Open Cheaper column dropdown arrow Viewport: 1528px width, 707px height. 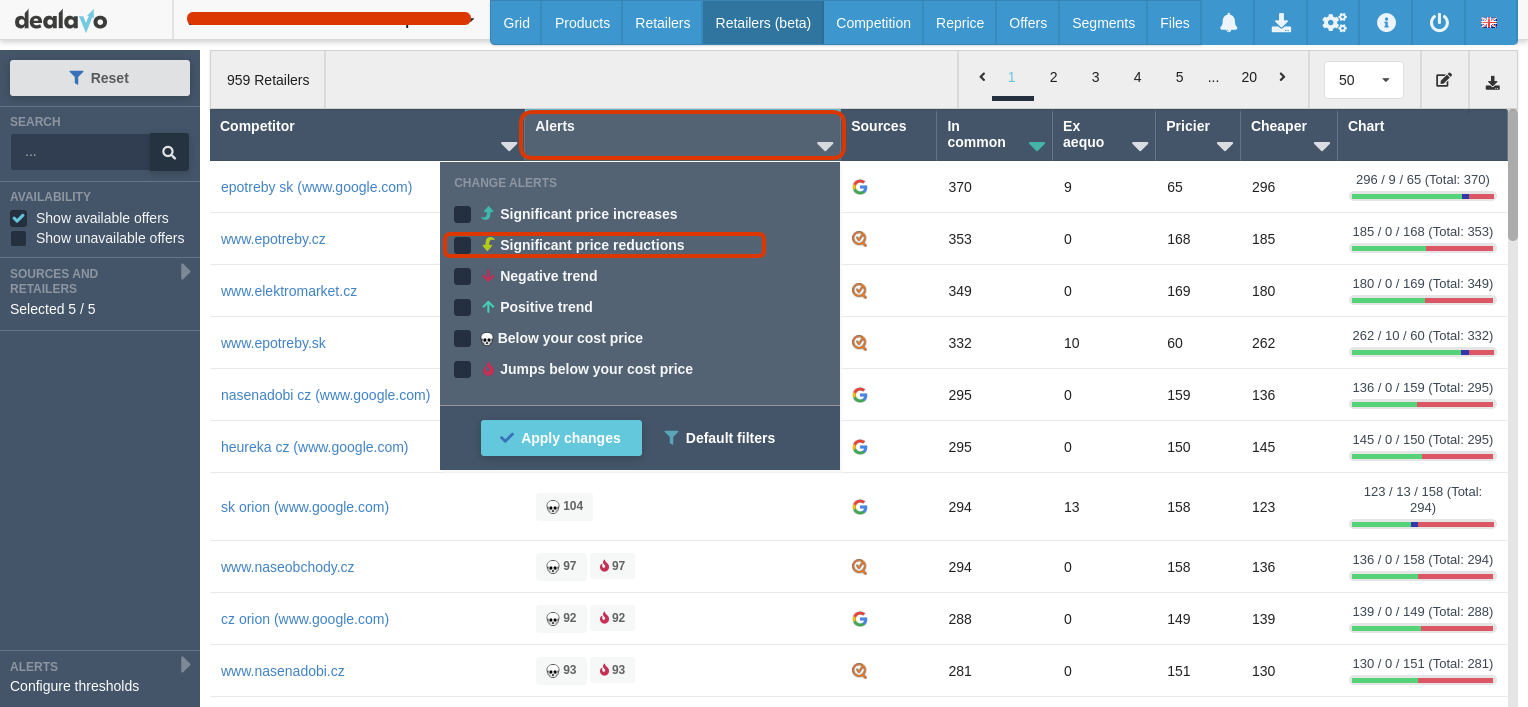click(1322, 146)
